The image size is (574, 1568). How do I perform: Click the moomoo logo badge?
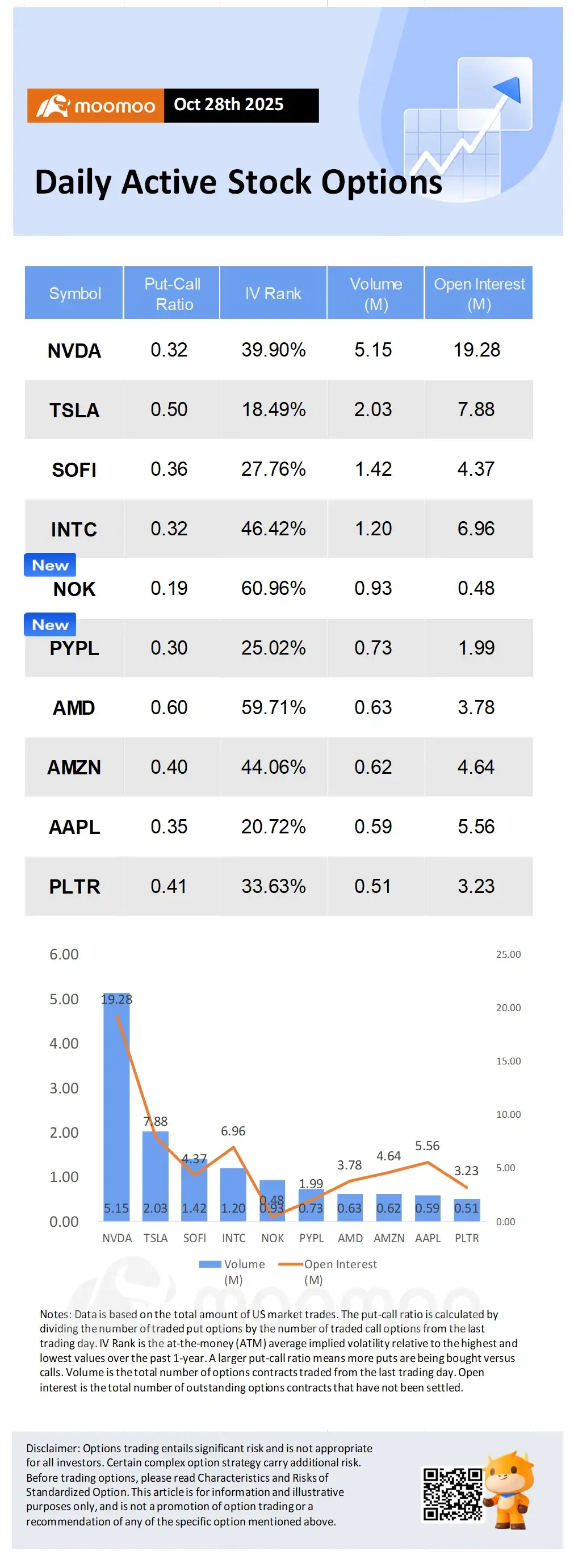95,106
